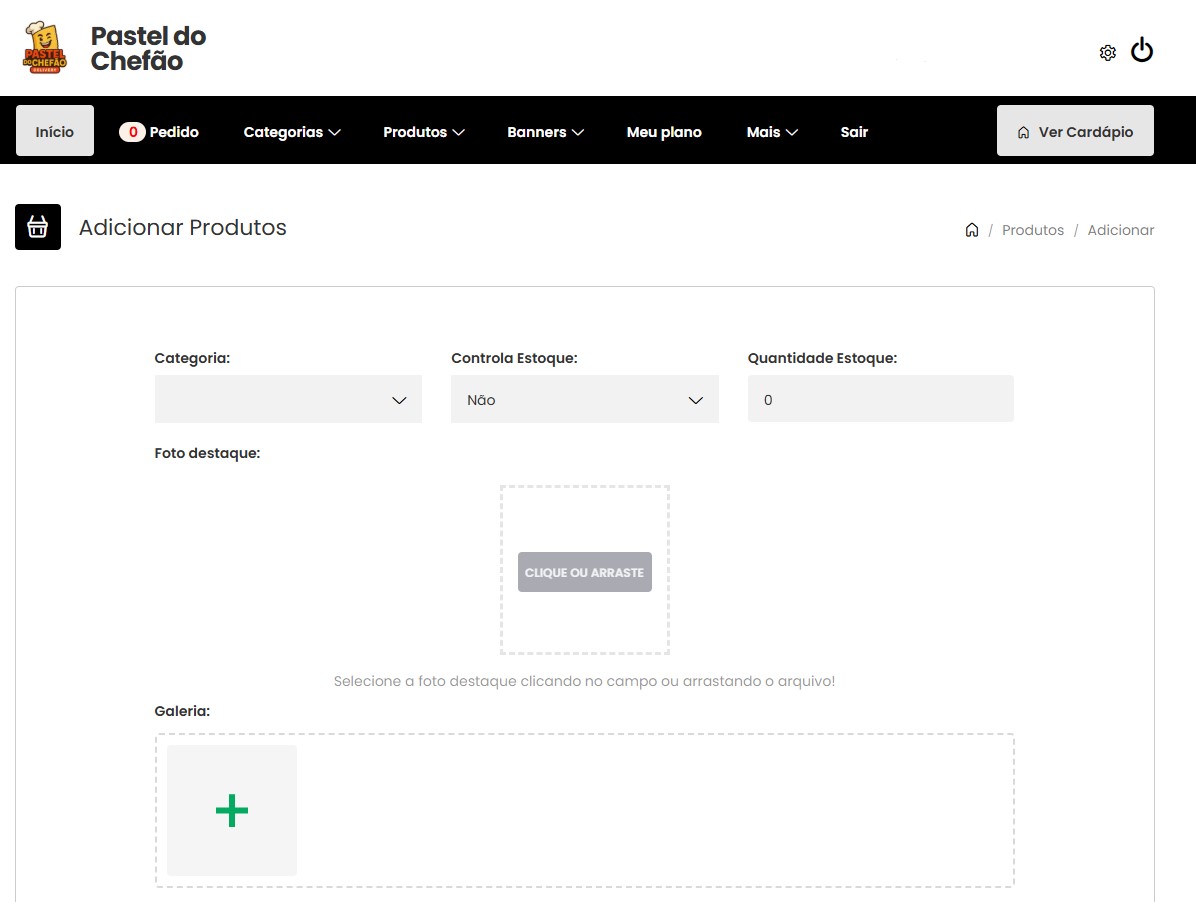Expand the Categorias navigation dropdown
The image size is (1196, 902).
(x=292, y=131)
